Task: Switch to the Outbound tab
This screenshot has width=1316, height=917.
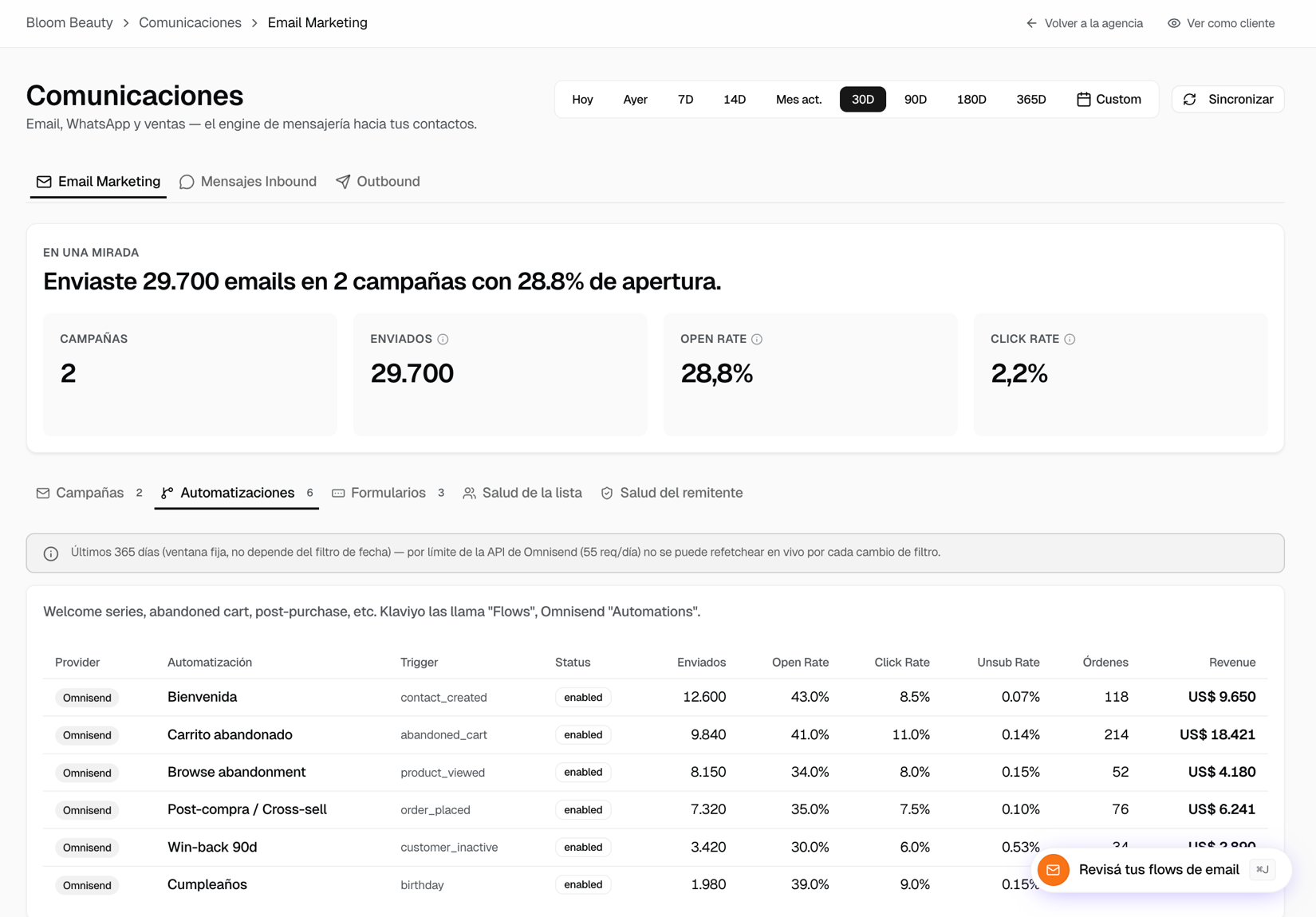Action: click(x=378, y=182)
